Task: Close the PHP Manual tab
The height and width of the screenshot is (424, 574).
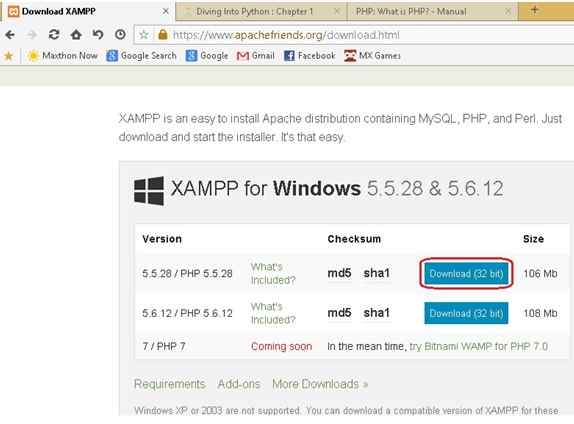Action: coord(508,12)
